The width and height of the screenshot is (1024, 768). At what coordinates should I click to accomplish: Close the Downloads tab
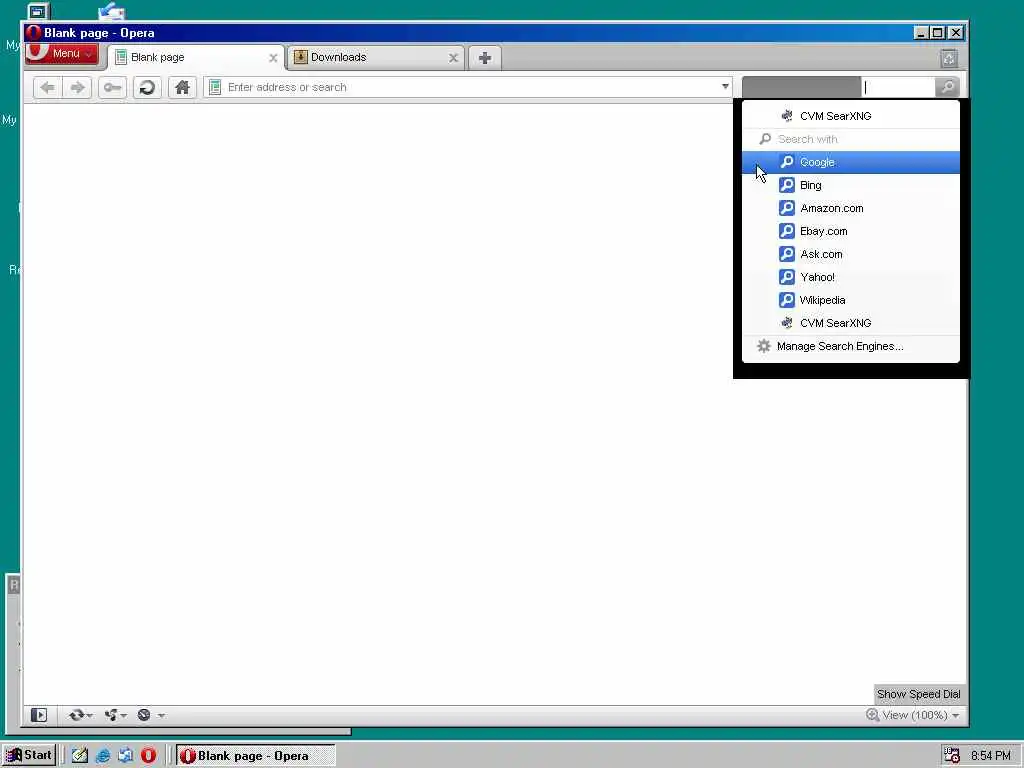click(453, 58)
